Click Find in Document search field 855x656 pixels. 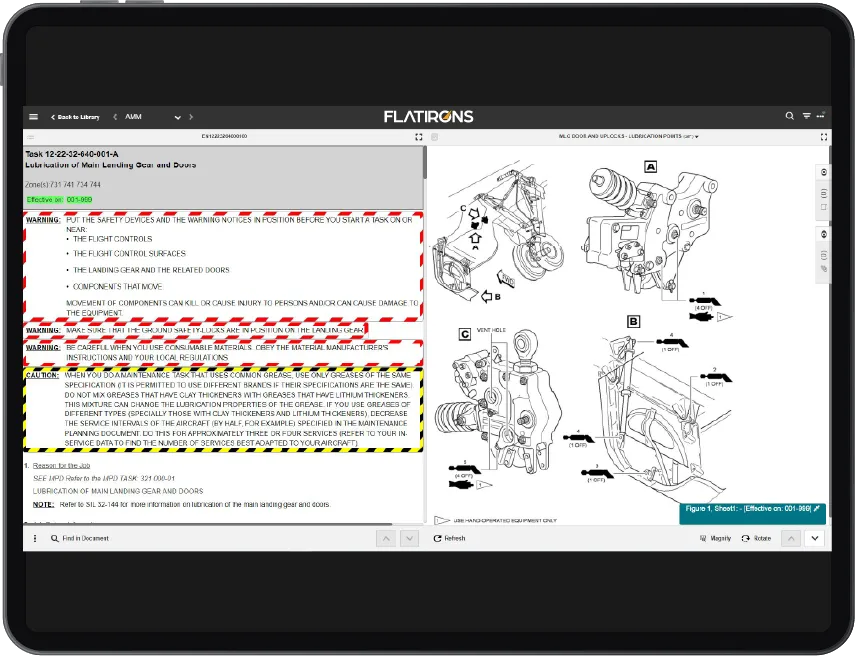pyautogui.click(x=81, y=538)
